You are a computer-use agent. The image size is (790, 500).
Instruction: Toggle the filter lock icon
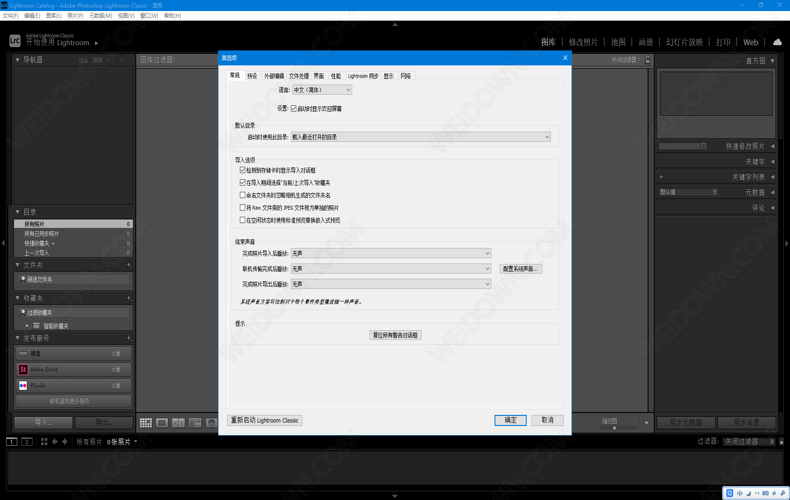point(648,59)
